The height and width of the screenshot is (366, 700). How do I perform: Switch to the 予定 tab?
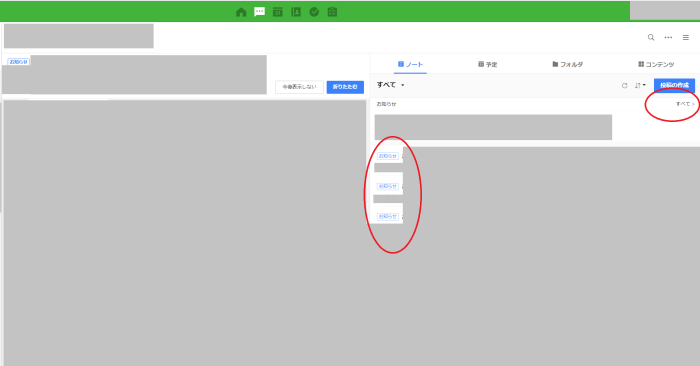(488, 64)
